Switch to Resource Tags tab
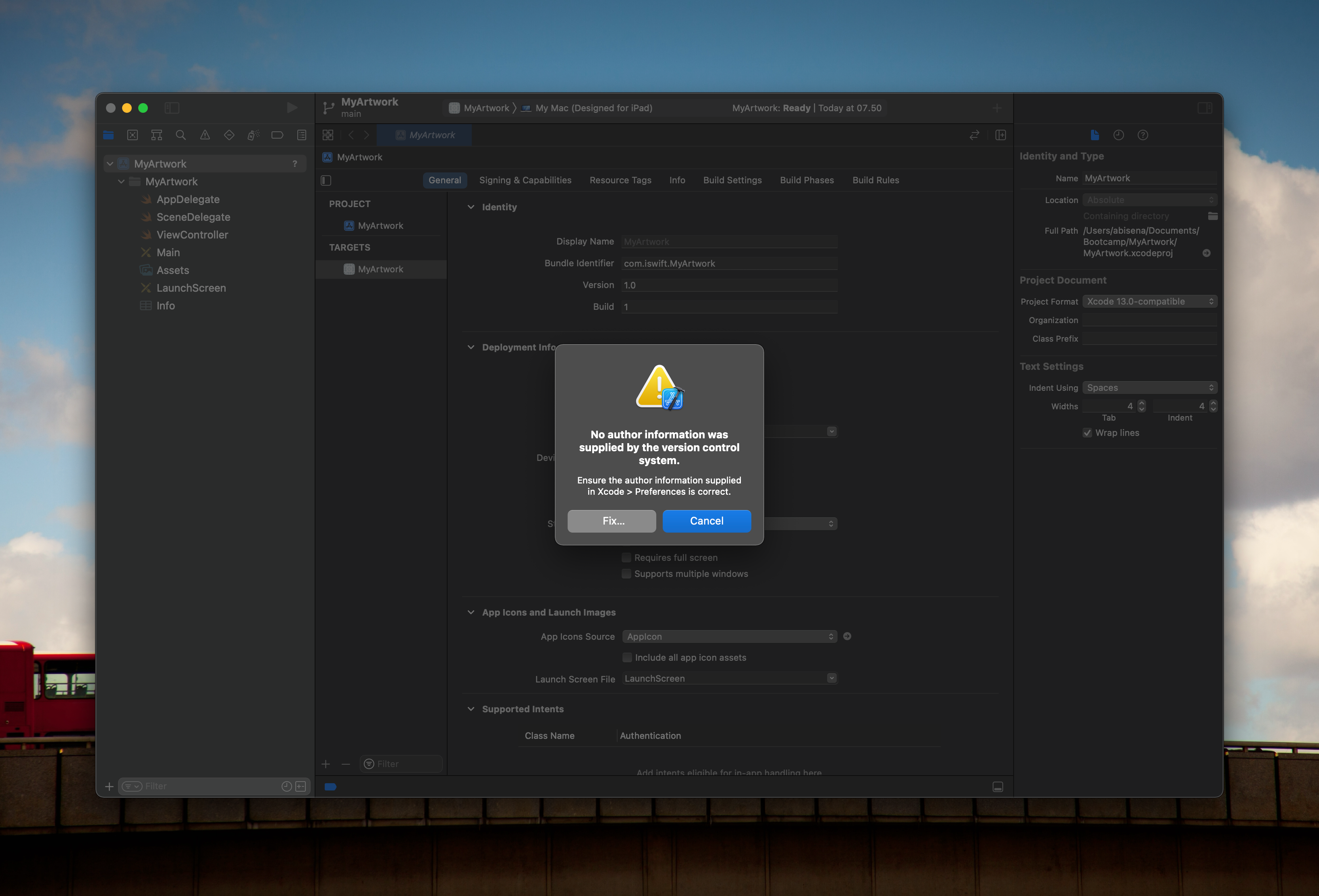1319x896 pixels. (620, 180)
